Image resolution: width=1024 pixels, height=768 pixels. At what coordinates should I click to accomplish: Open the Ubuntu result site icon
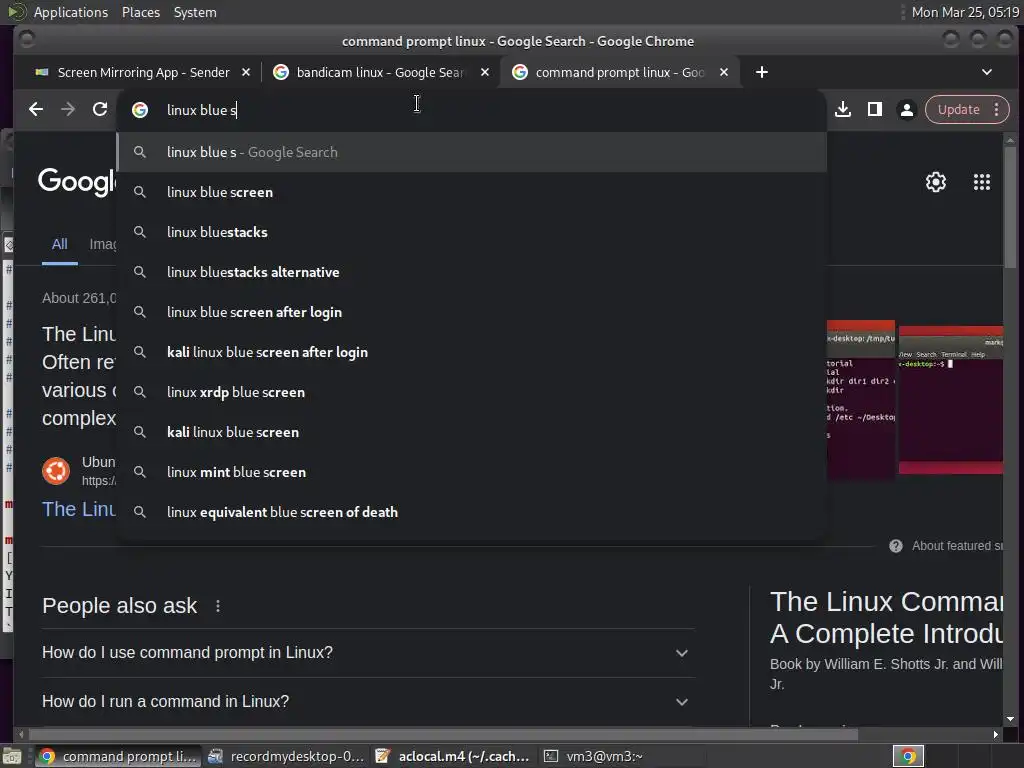[56, 471]
